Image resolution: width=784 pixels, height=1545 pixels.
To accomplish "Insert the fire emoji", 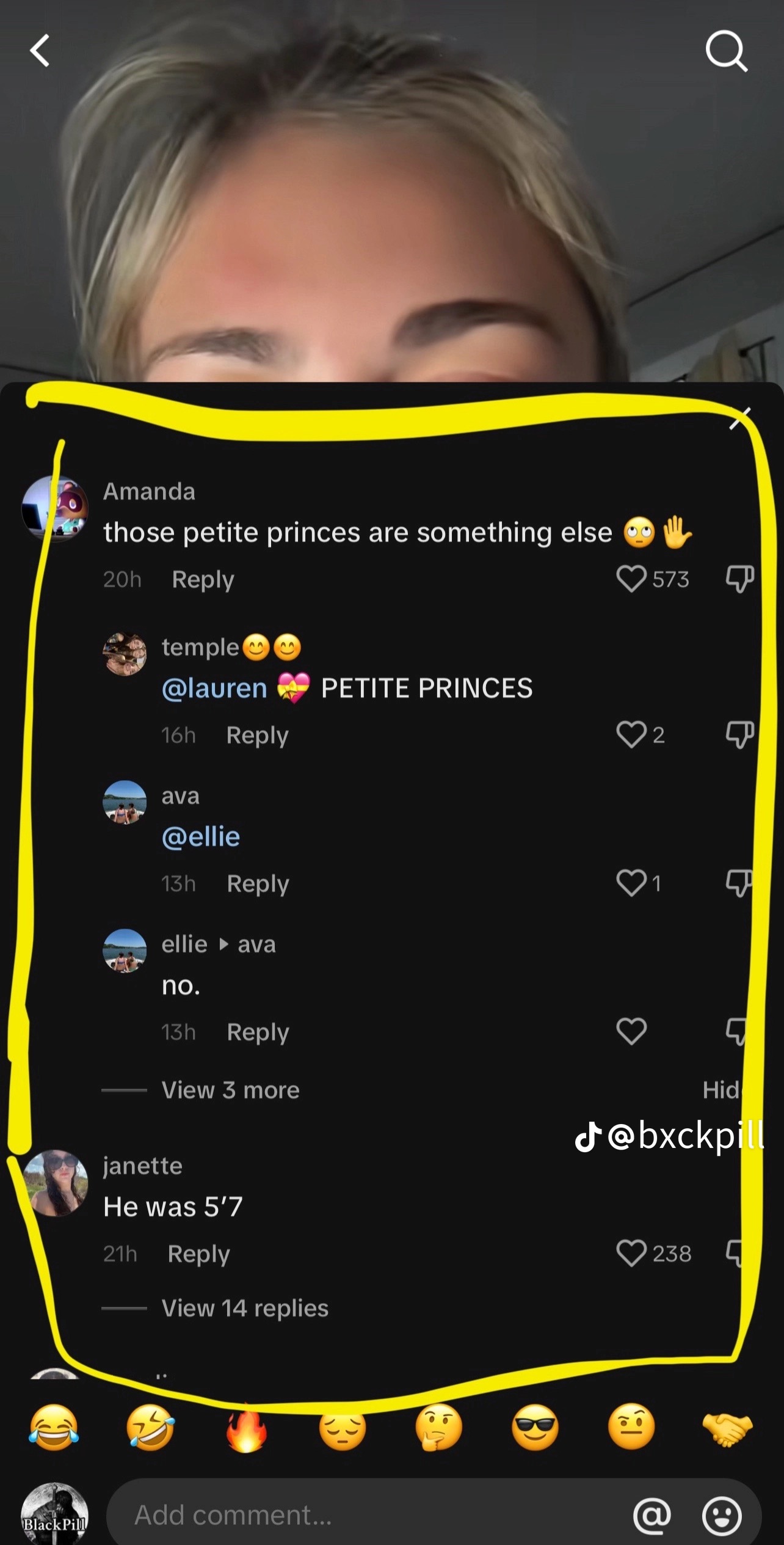I will pyautogui.click(x=246, y=1428).
